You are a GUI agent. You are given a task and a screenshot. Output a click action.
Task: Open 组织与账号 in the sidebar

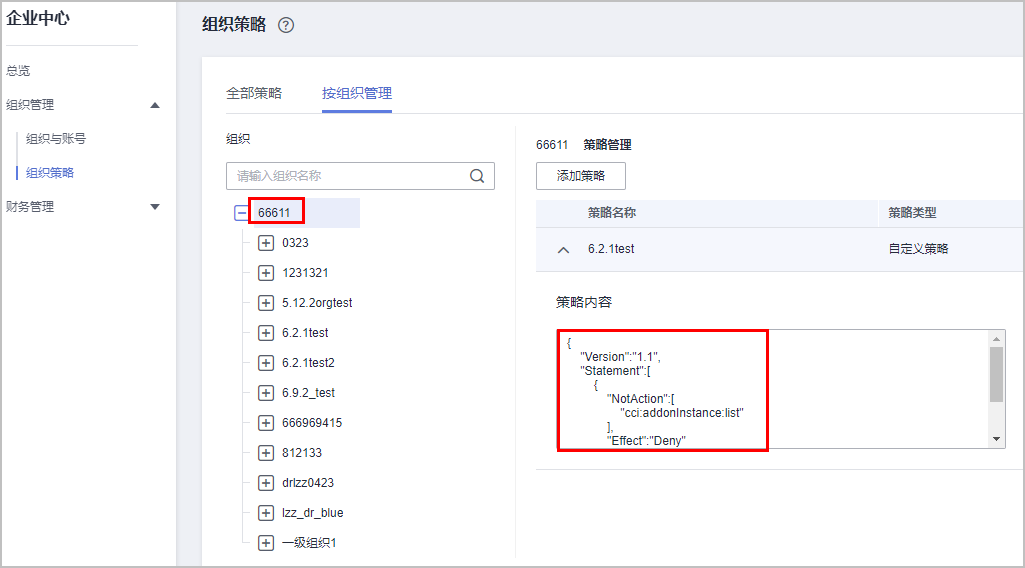pos(56,139)
